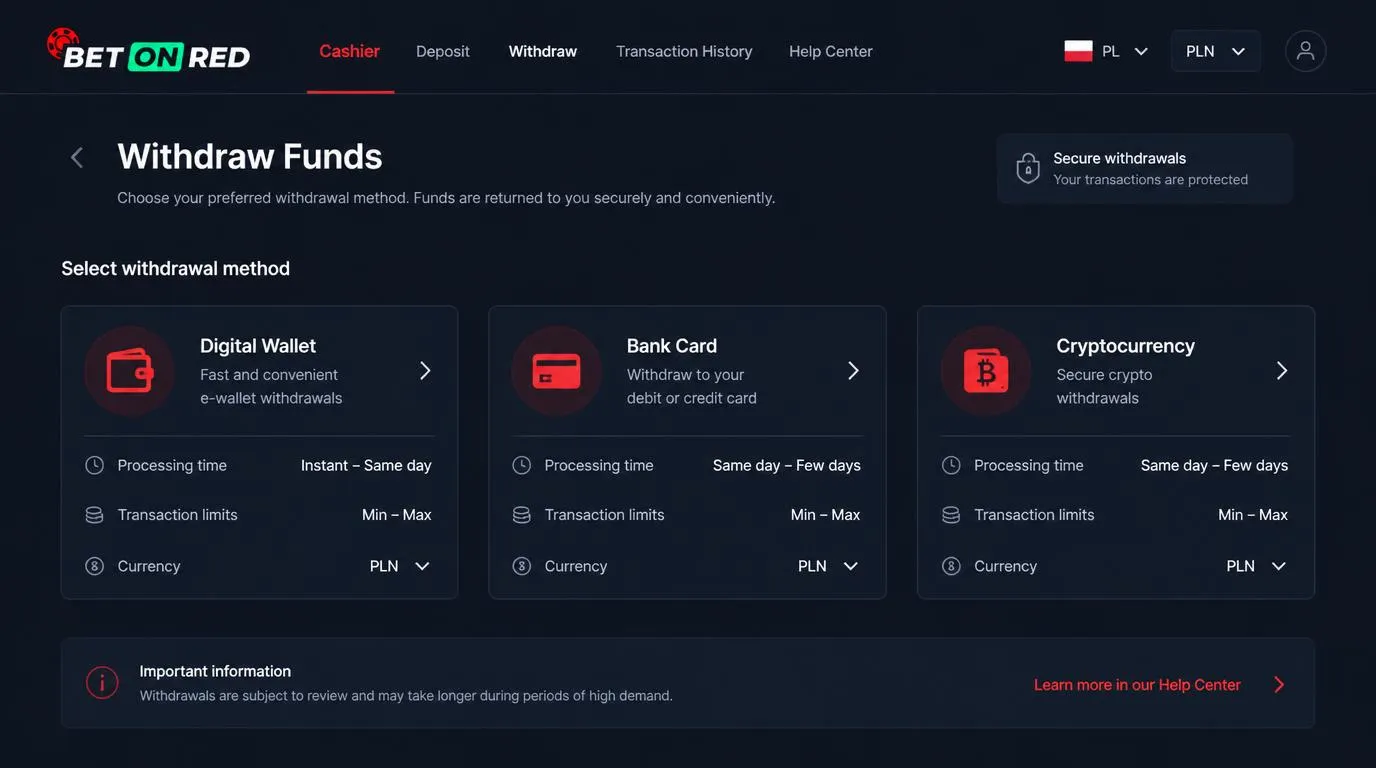This screenshot has height=768, width=1376.
Task: Click the red Bank Card icon
Action: click(x=557, y=371)
